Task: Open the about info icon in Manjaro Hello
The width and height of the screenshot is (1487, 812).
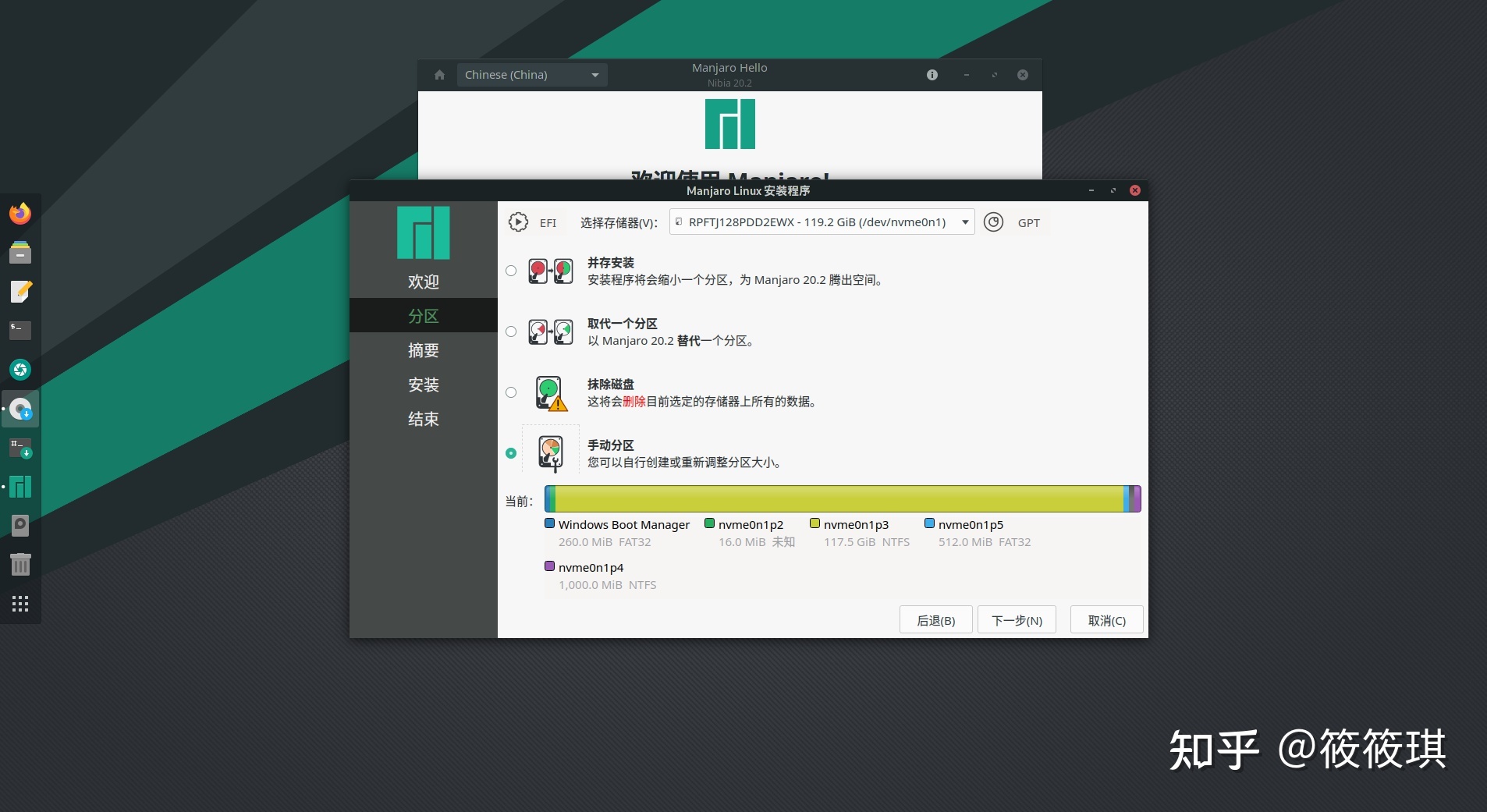Action: pyautogui.click(x=932, y=75)
